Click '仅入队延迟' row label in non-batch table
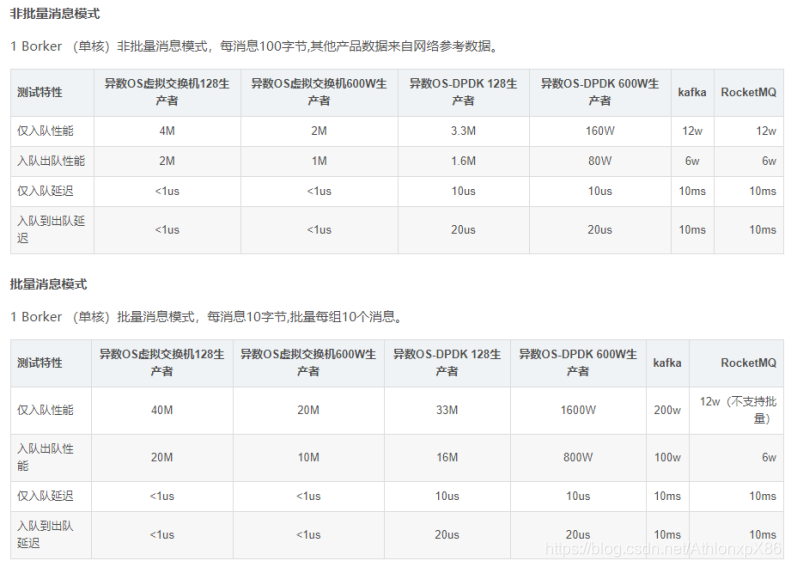 pos(52,191)
